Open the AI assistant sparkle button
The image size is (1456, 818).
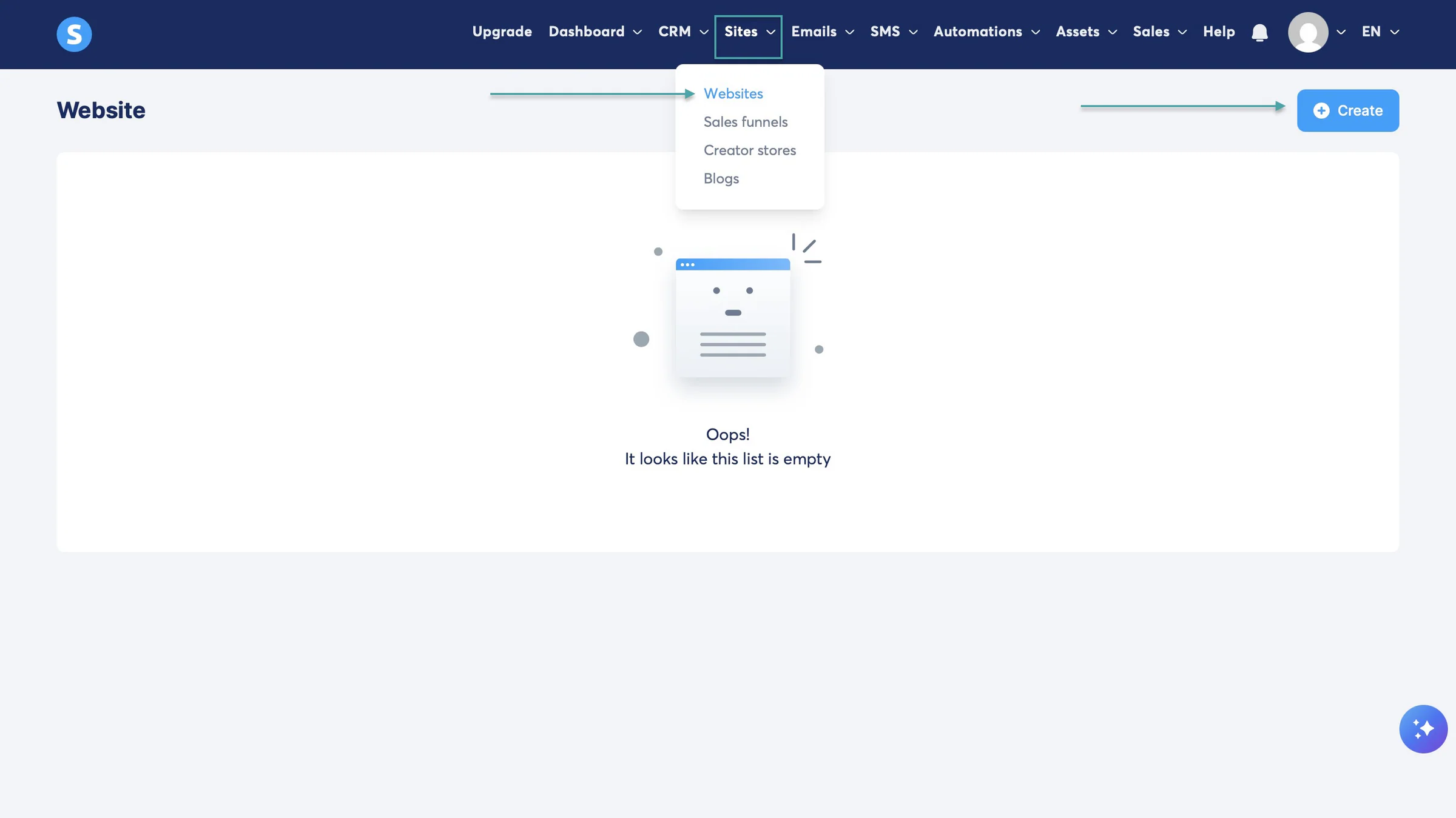tap(1423, 729)
